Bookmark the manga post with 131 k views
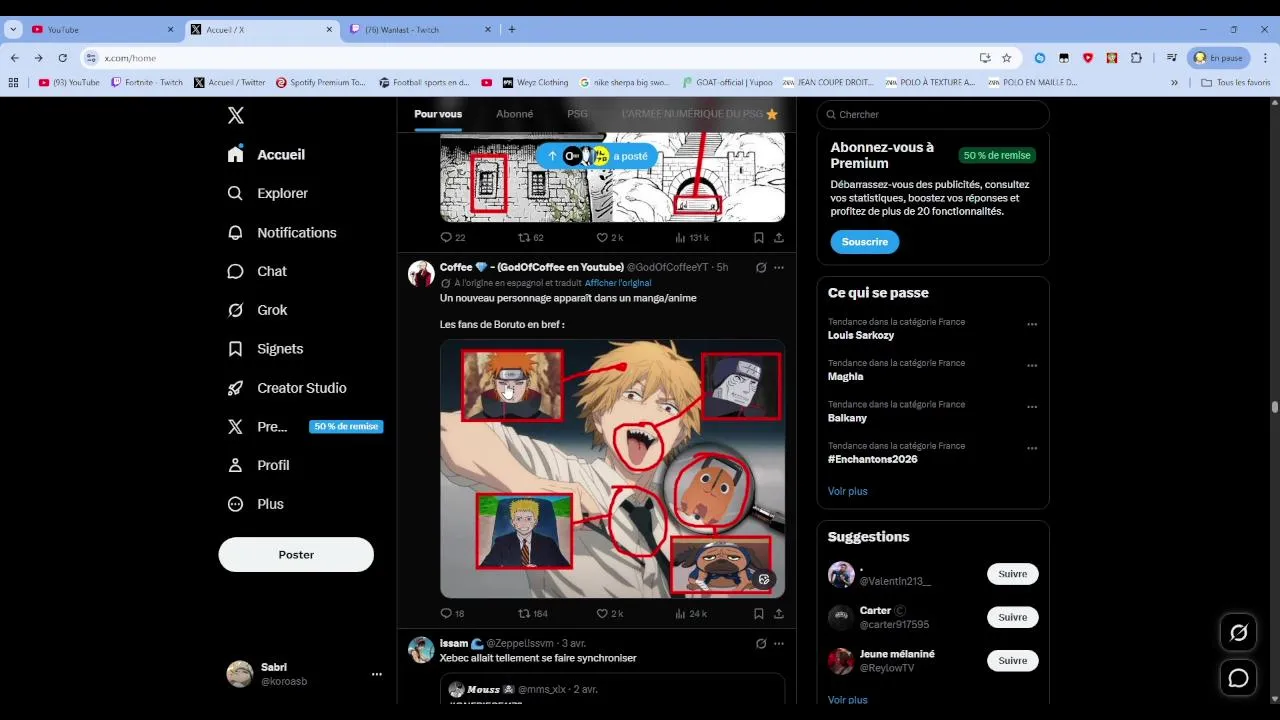Viewport: 1280px width, 720px height. coord(759,237)
